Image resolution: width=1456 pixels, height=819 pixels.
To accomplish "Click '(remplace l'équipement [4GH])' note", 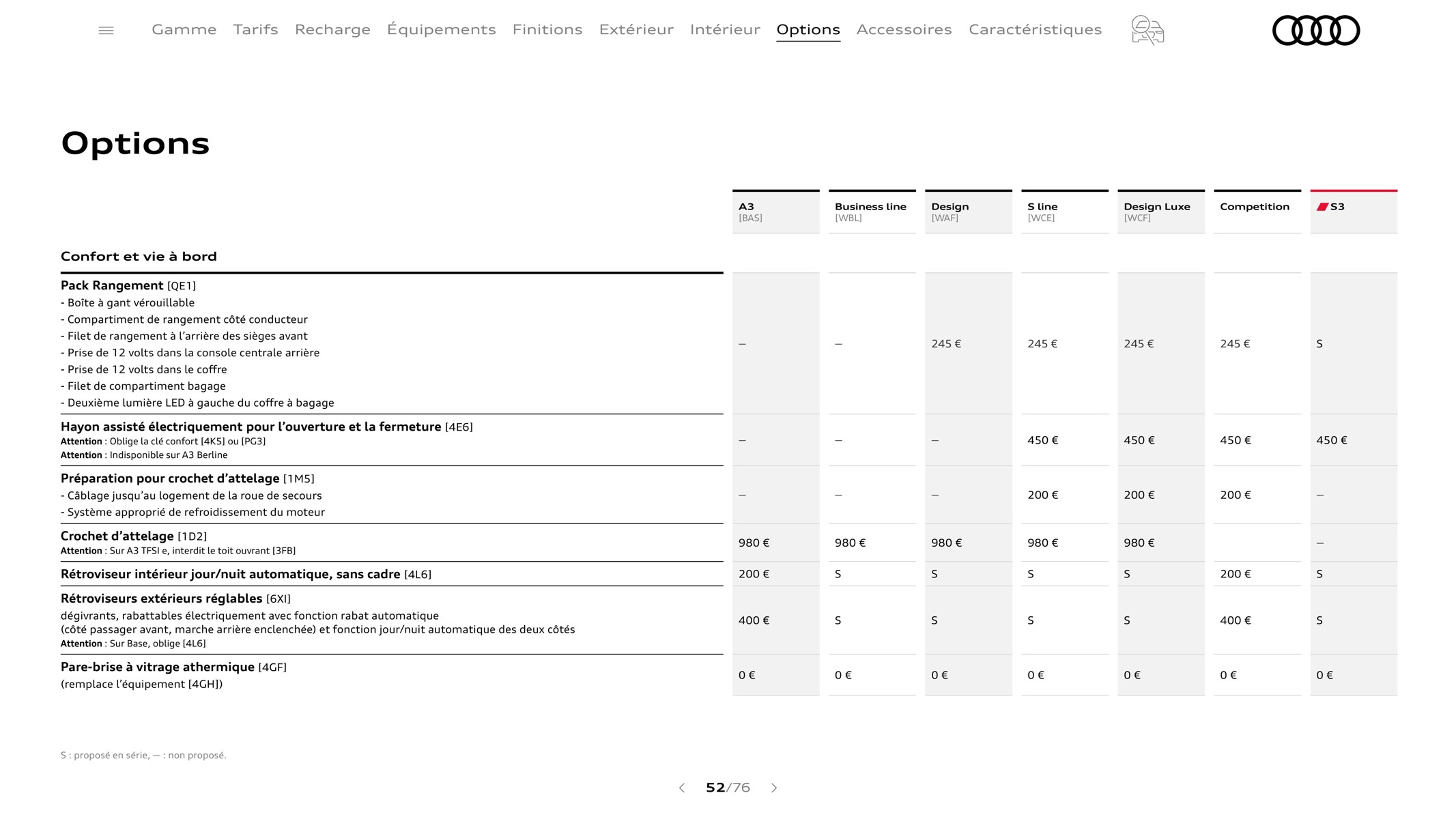I will (x=142, y=684).
